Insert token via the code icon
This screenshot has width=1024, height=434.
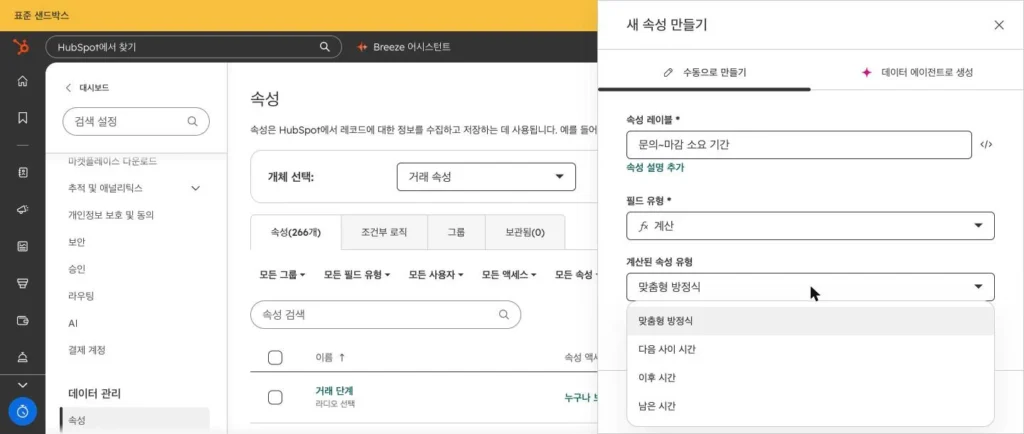986,145
